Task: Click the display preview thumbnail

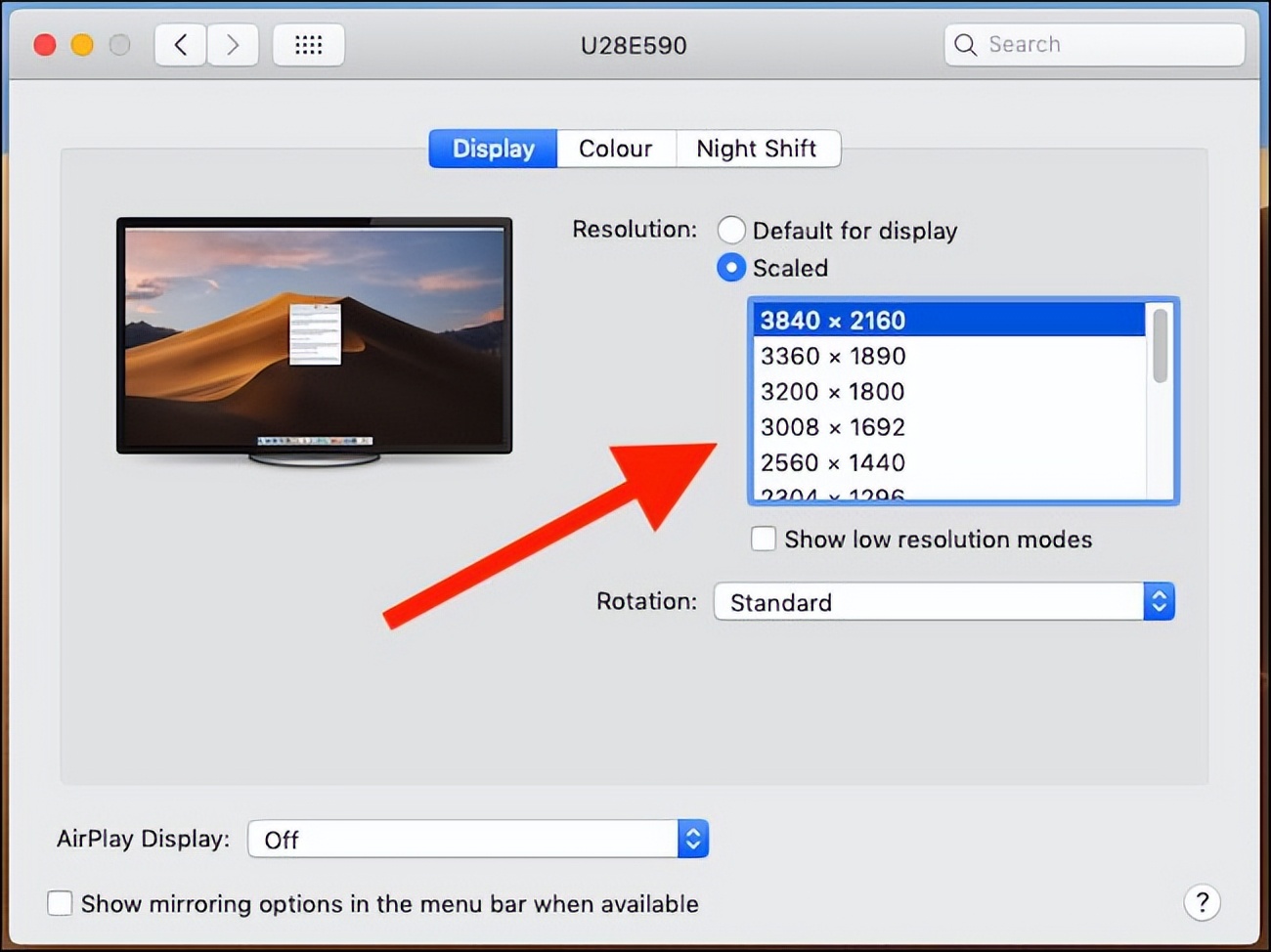Action: coord(314,335)
